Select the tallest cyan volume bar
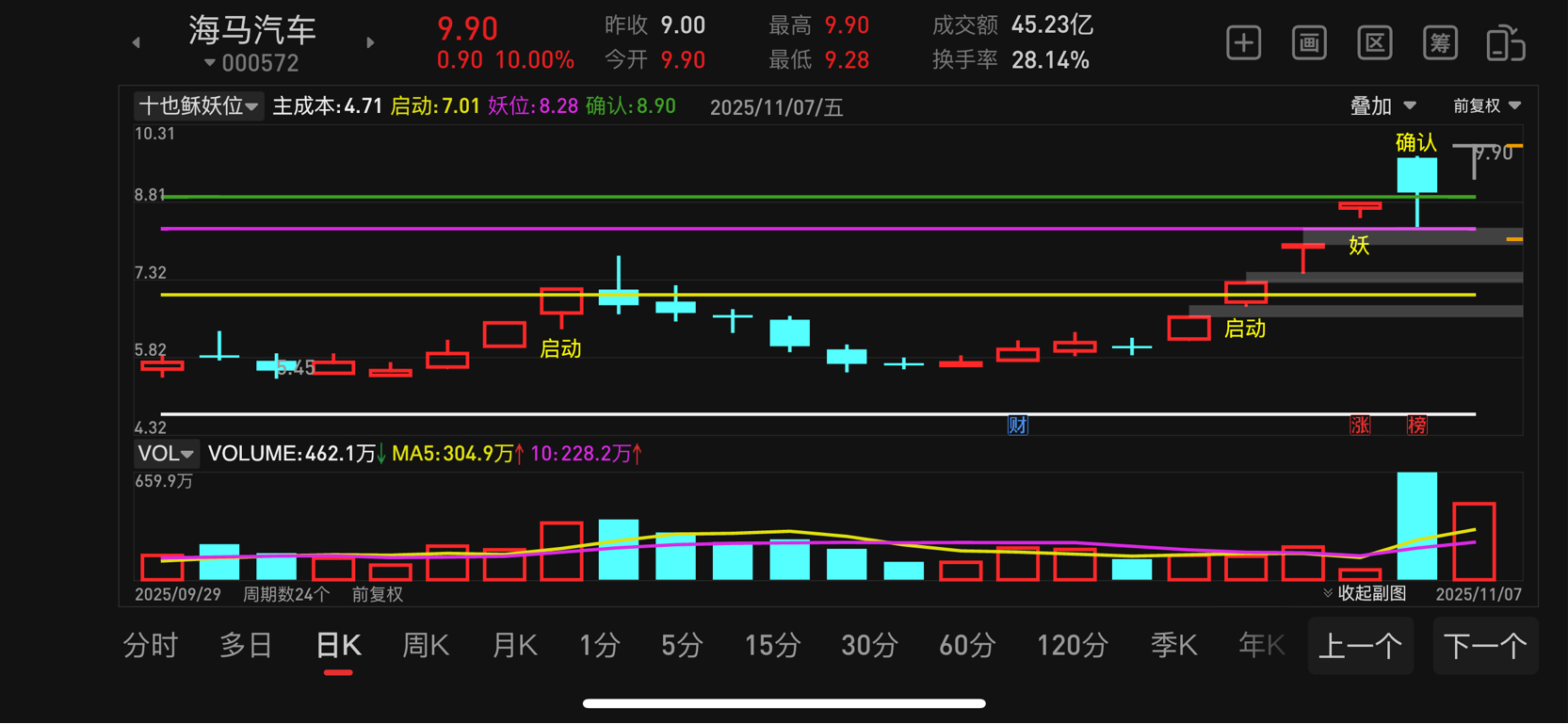Screen dimensions: 1568x724 1416,526
